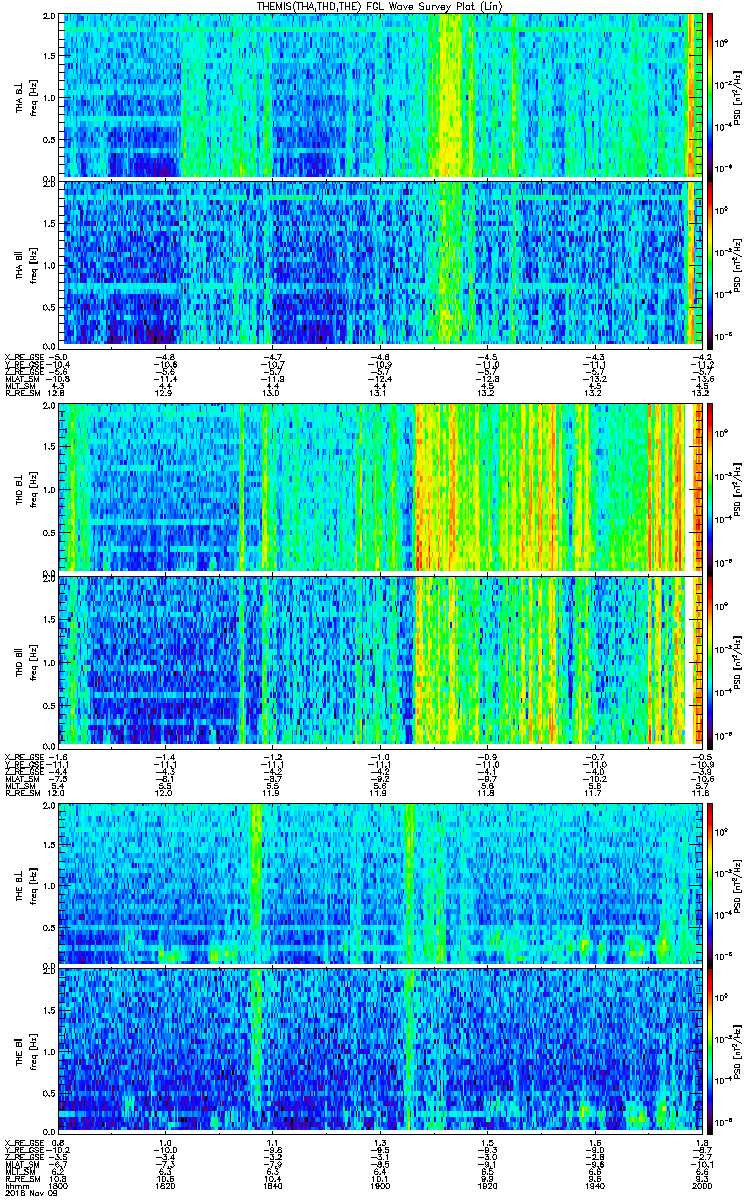Click the 2000 time tick label
The image size is (750, 1200).
(701, 1186)
